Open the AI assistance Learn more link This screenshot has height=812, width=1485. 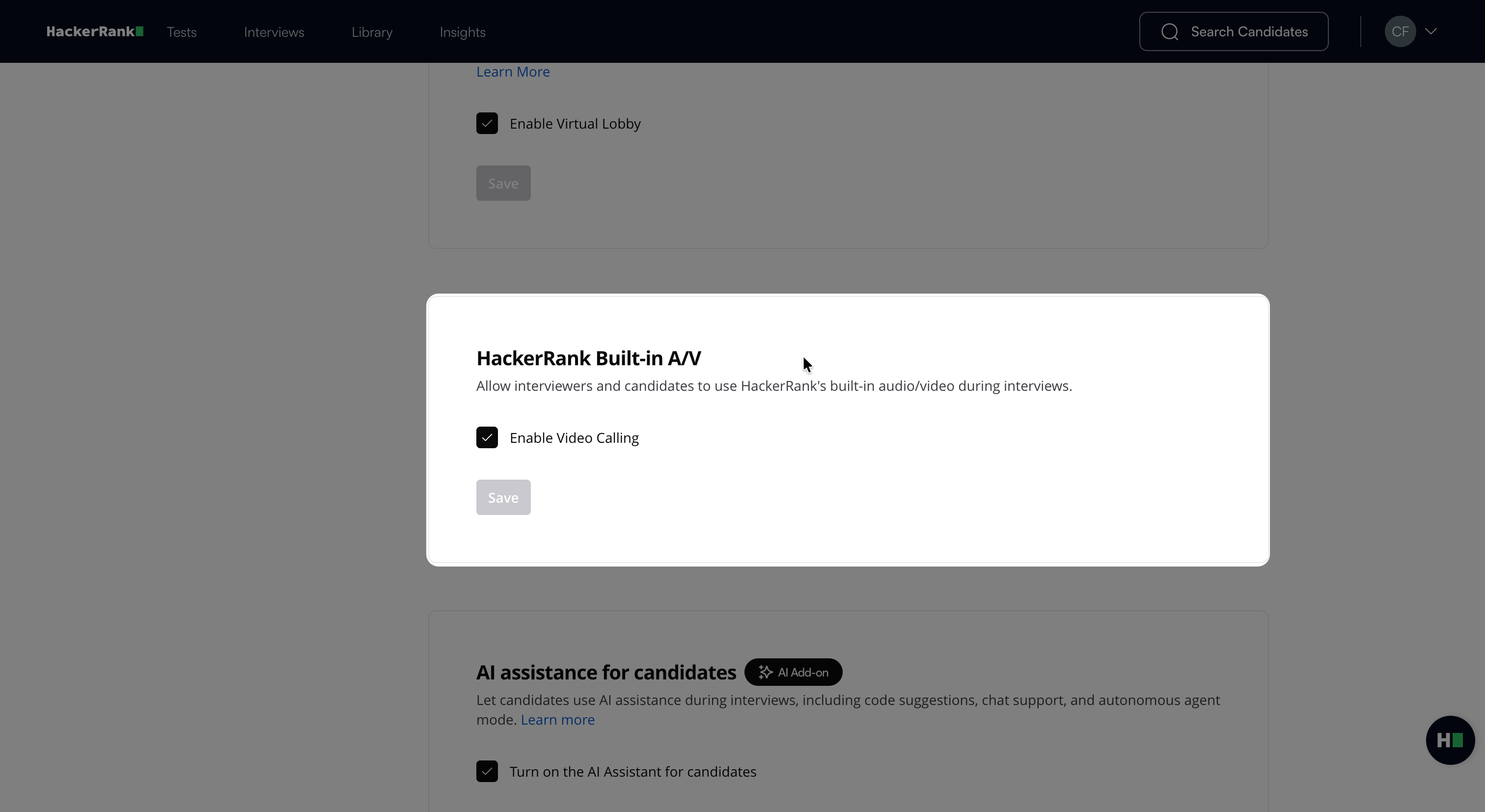pos(557,720)
